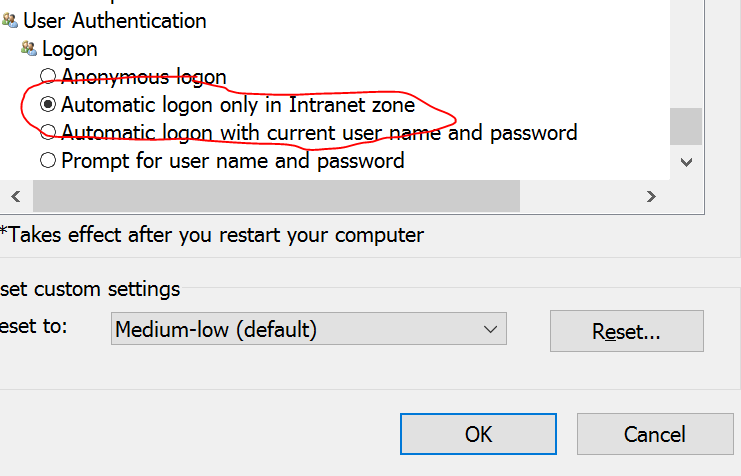The image size is (741, 476).
Task: Confirm settings with the OK button
Action: tap(479, 434)
